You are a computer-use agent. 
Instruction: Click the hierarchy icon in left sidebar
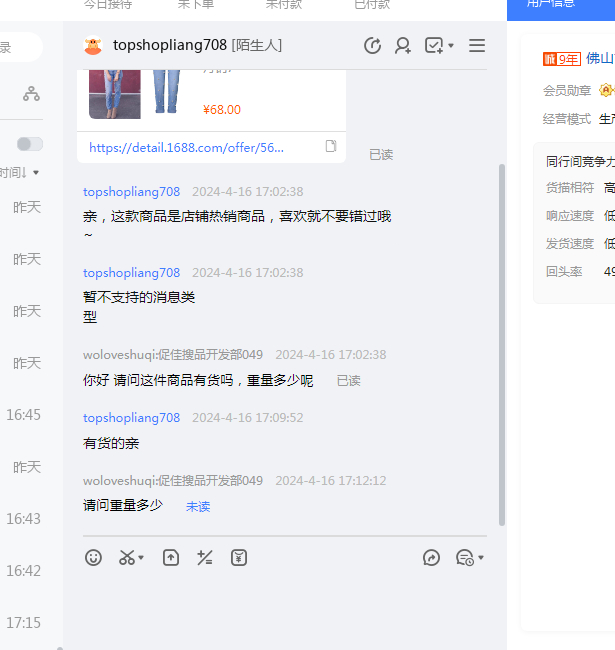[x=32, y=94]
